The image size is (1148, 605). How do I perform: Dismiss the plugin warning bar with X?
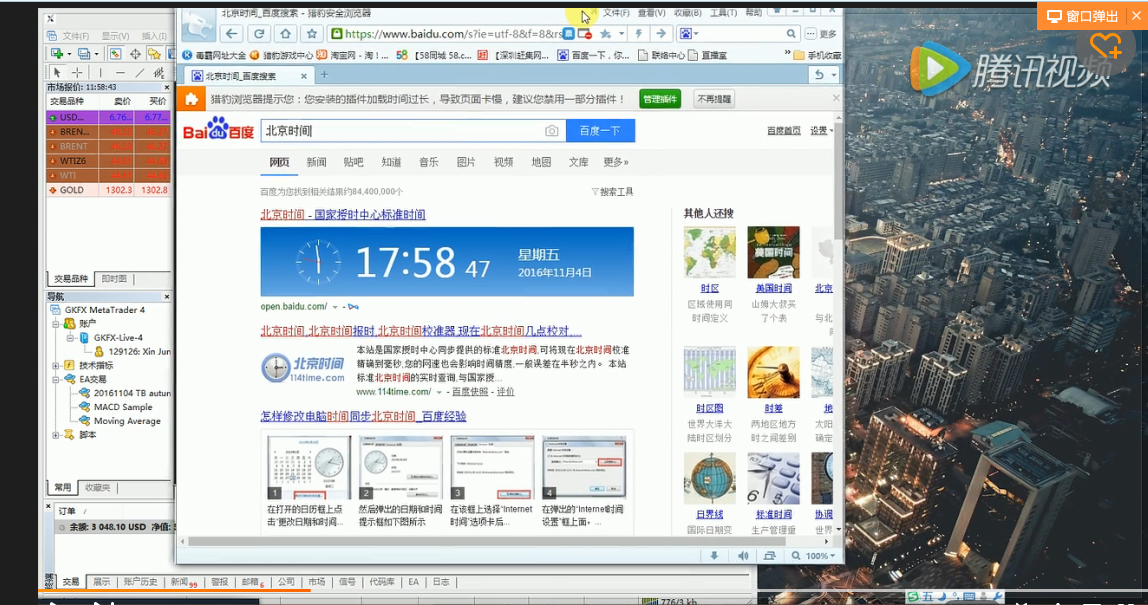836,98
